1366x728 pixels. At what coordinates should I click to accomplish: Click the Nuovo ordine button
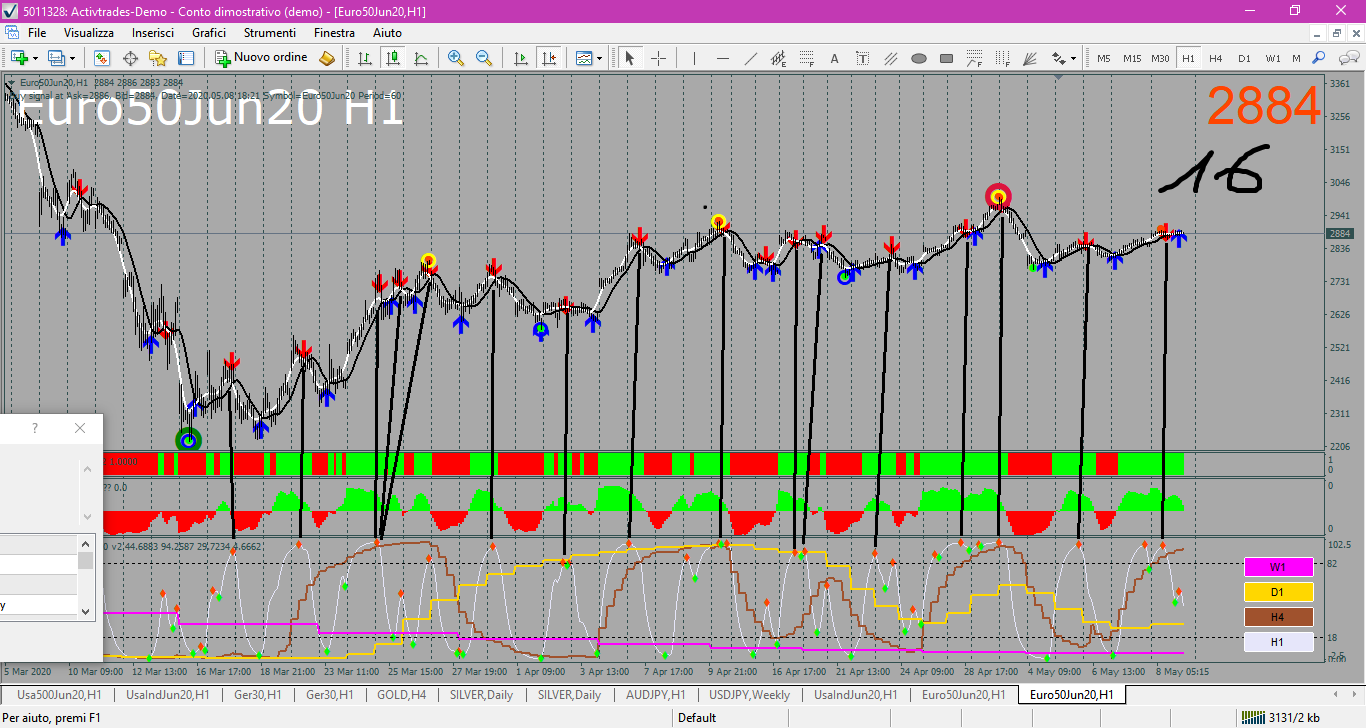262,58
